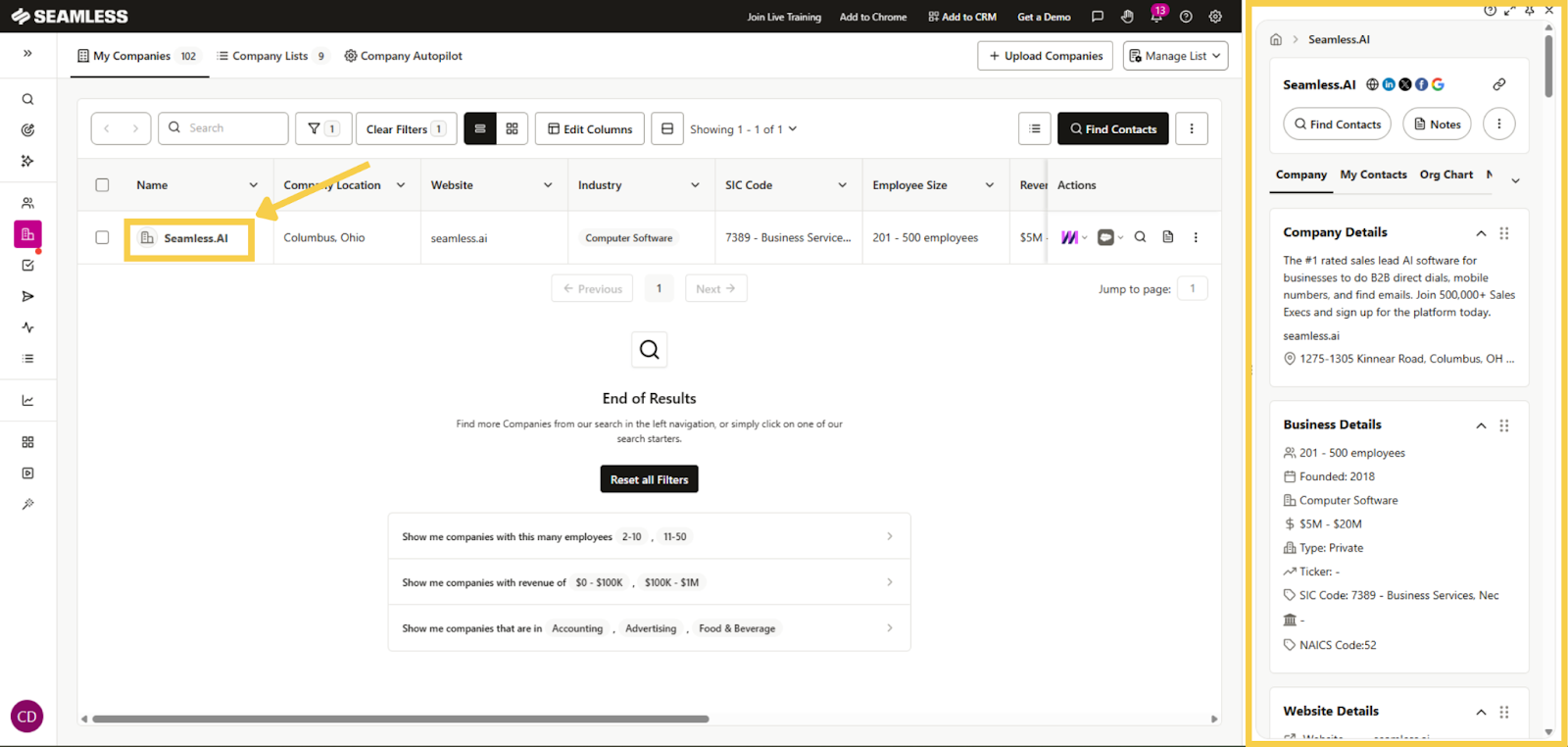Image resolution: width=1568 pixels, height=747 pixels.
Task: Open the video play icon in sidebar
Action: click(27, 473)
